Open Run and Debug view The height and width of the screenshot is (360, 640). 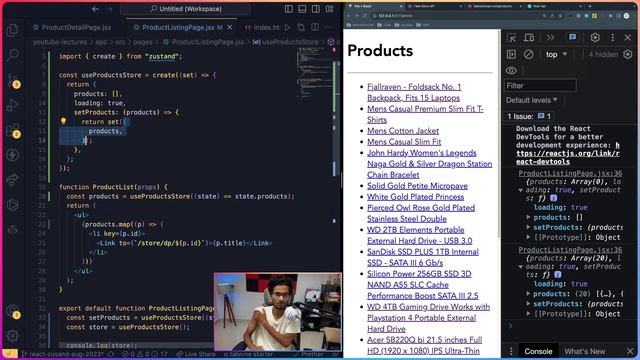coord(13,105)
